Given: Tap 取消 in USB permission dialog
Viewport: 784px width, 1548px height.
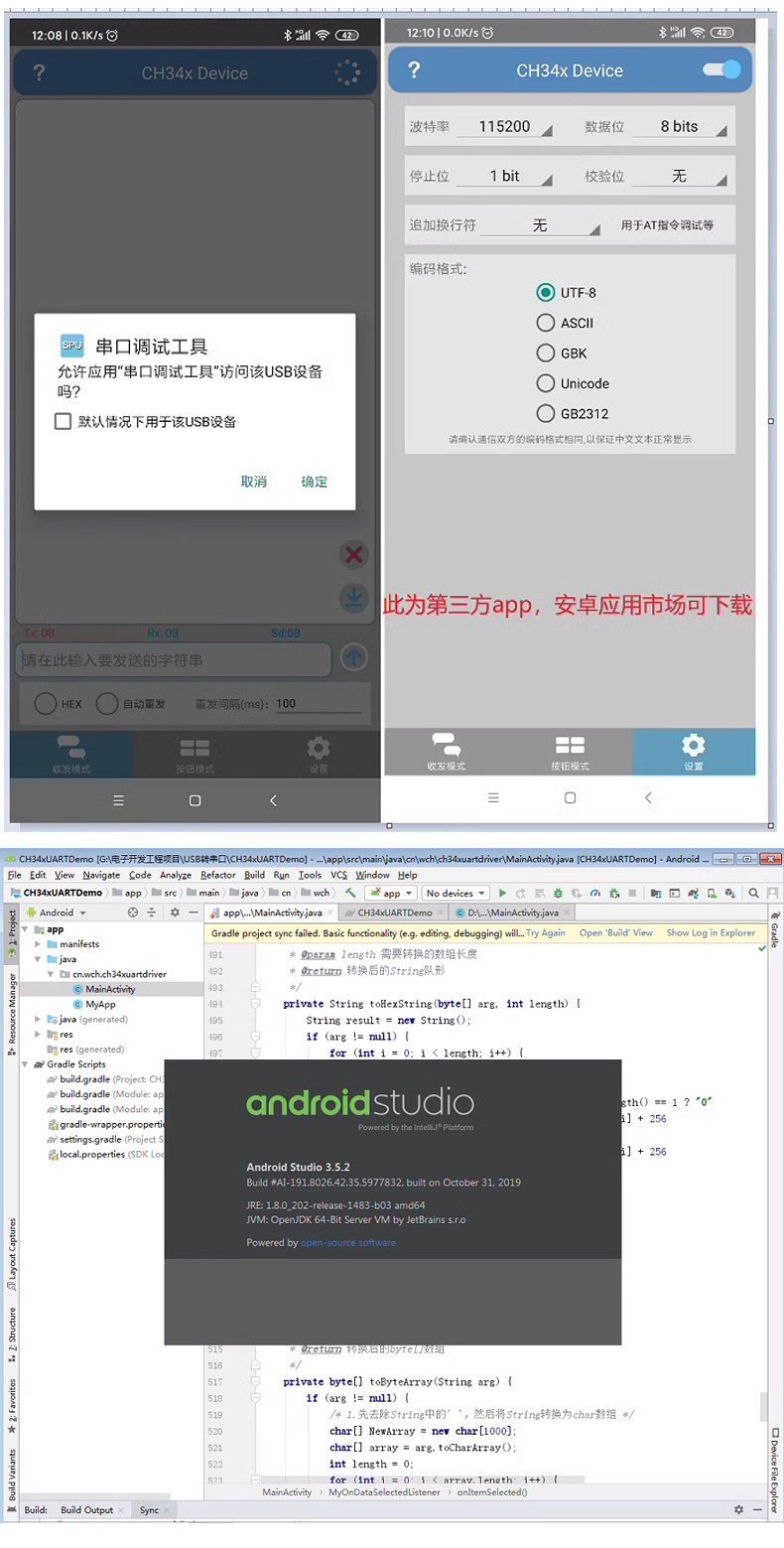Looking at the screenshot, I should pos(254,482).
